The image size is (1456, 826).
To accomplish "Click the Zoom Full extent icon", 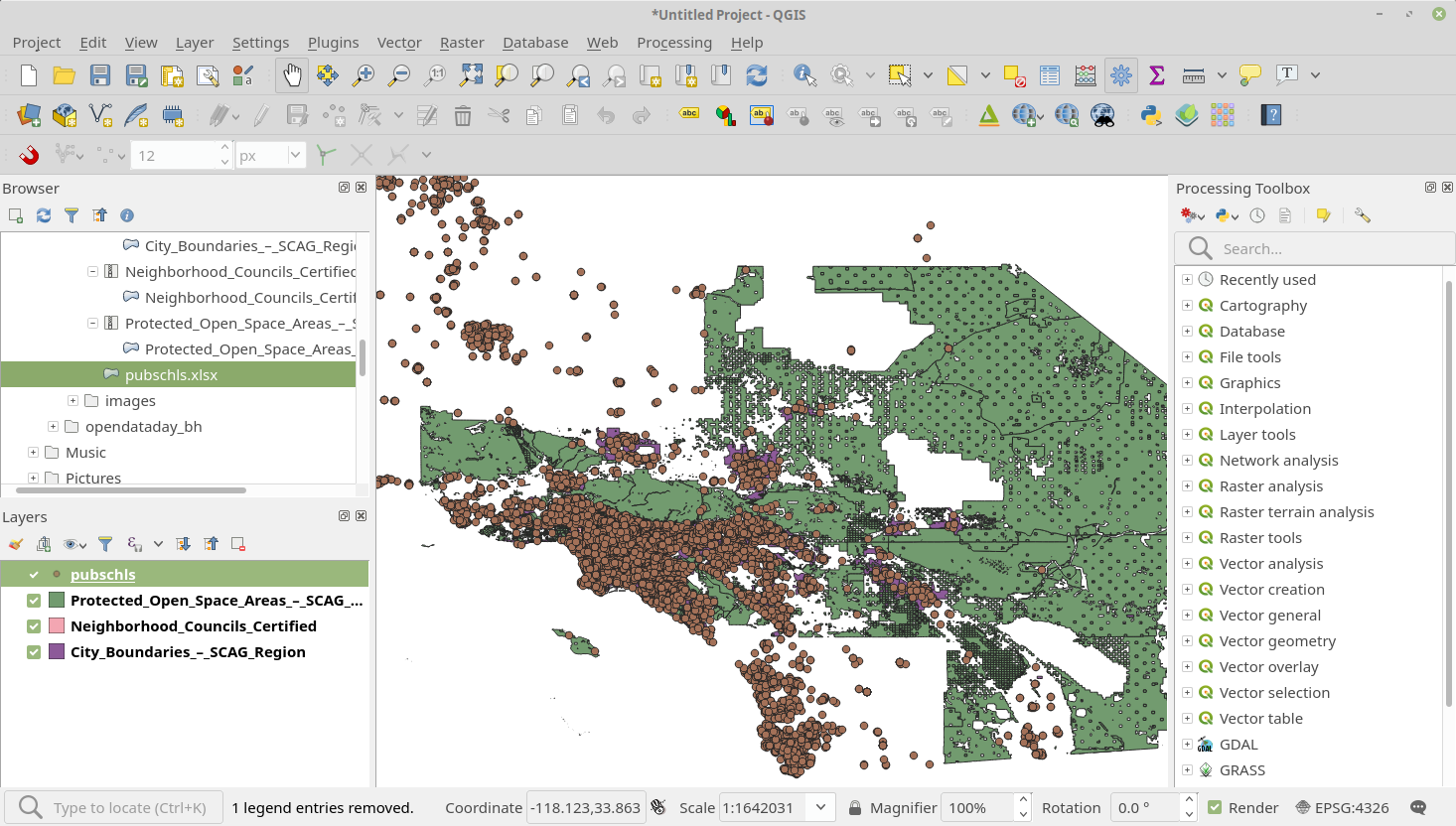I will 471,75.
